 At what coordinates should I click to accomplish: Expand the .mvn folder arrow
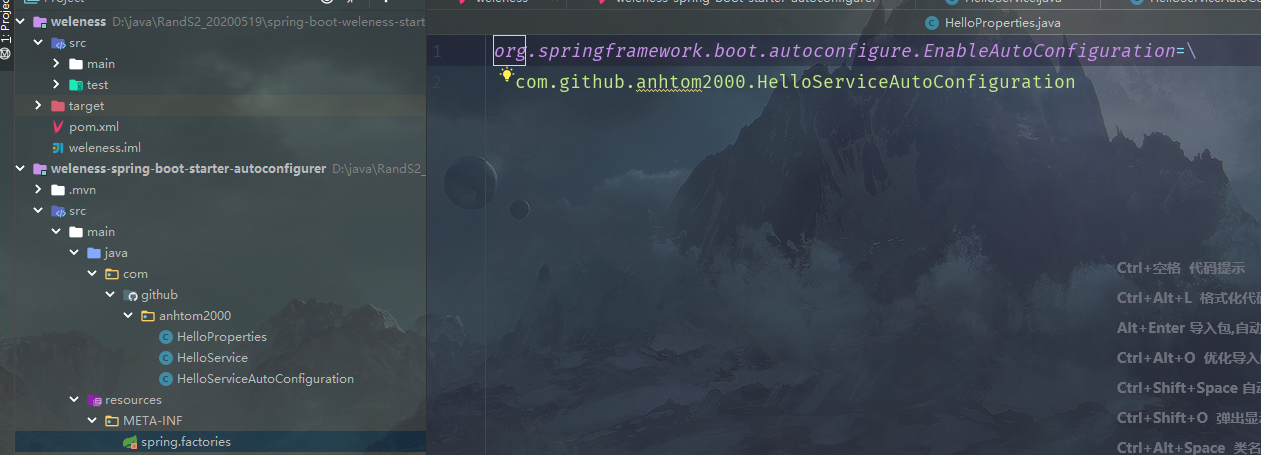(38, 190)
